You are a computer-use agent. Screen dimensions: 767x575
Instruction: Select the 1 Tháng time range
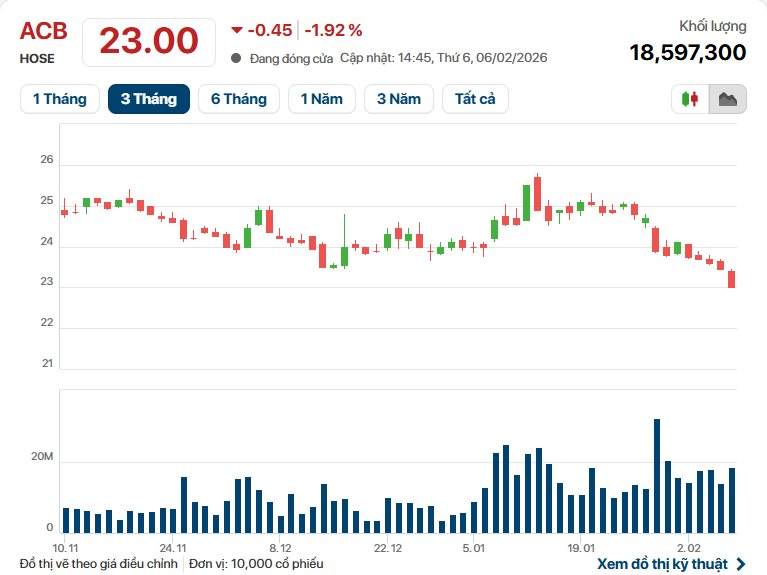click(x=60, y=99)
